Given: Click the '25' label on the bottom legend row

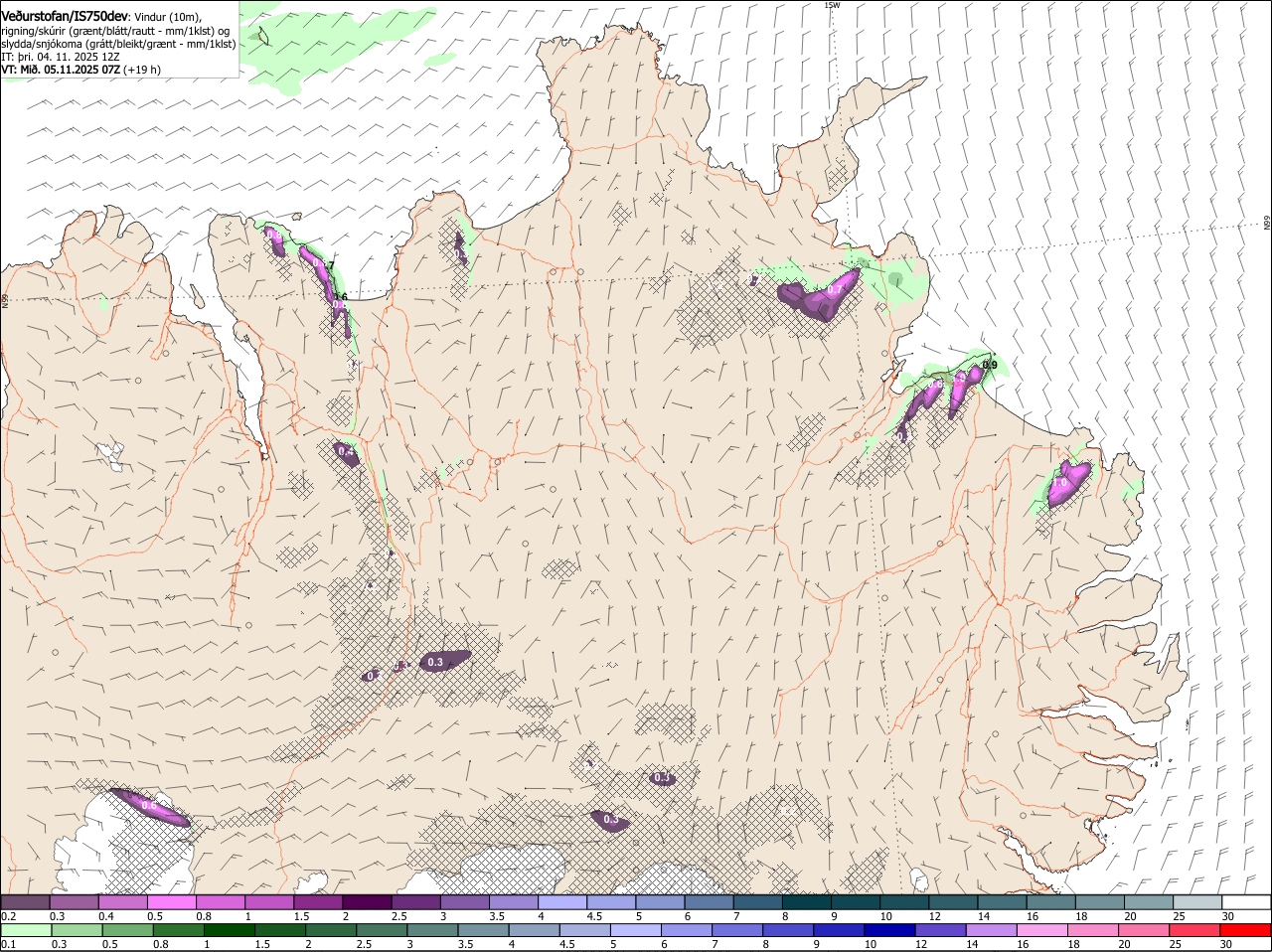Looking at the screenshot, I should [1175, 944].
